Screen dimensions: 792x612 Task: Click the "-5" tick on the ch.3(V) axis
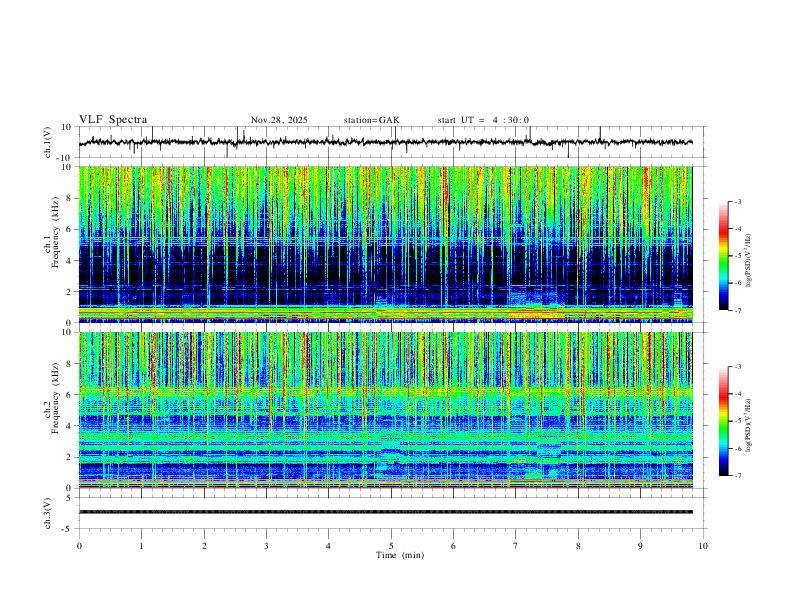click(x=67, y=529)
